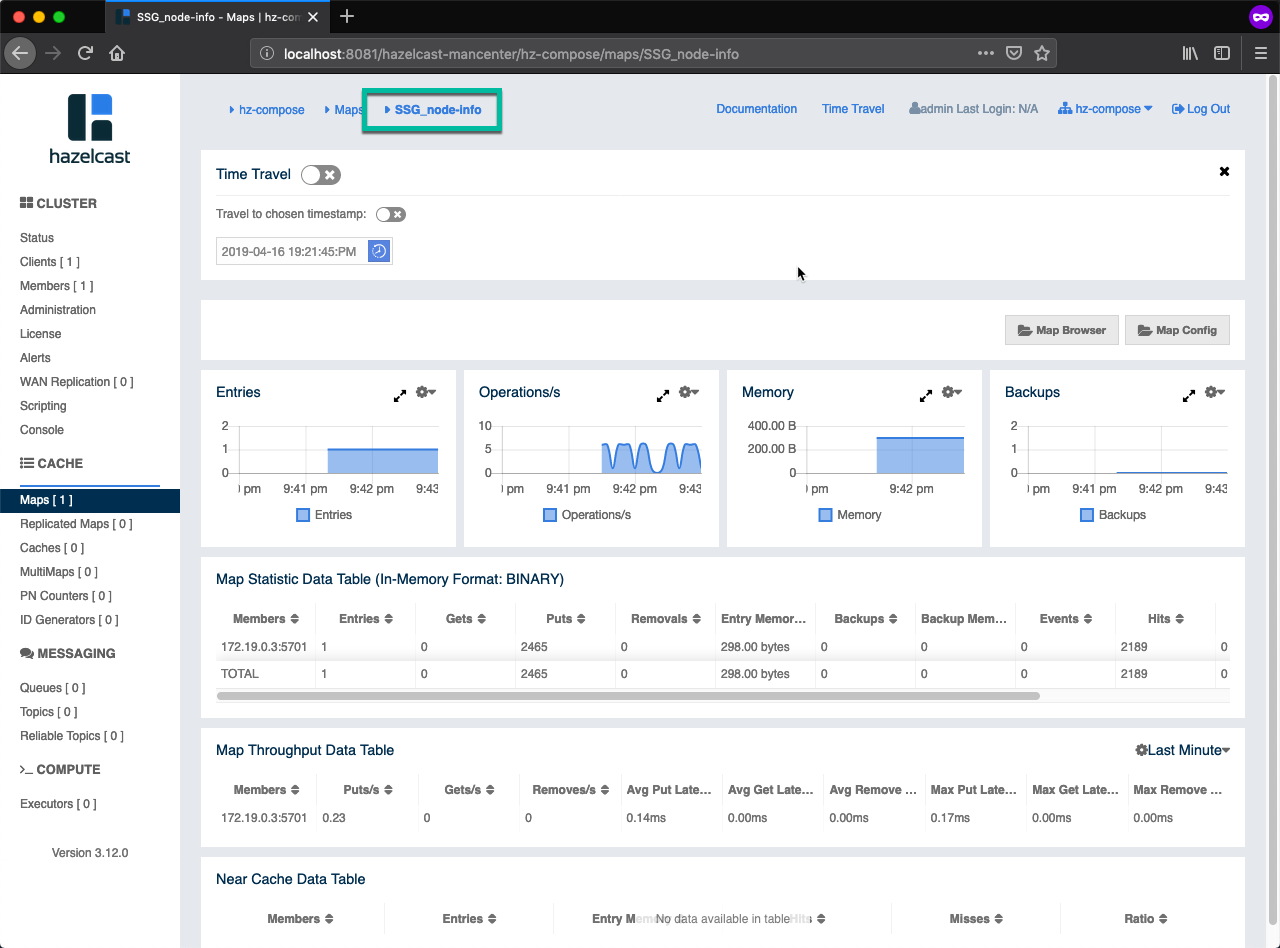Image resolution: width=1280 pixels, height=948 pixels.
Task: Toggle Operations/s series legend swatch
Action: point(550,515)
